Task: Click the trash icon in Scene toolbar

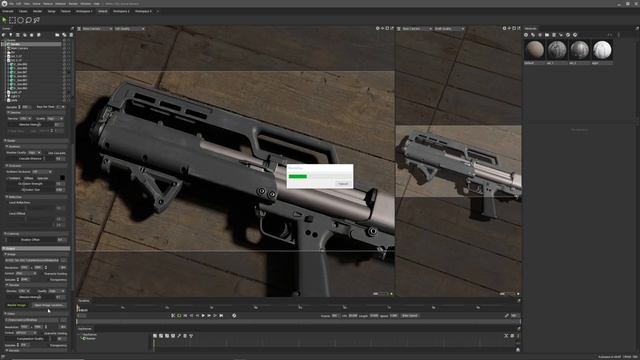Action: pyautogui.click(x=71, y=35)
